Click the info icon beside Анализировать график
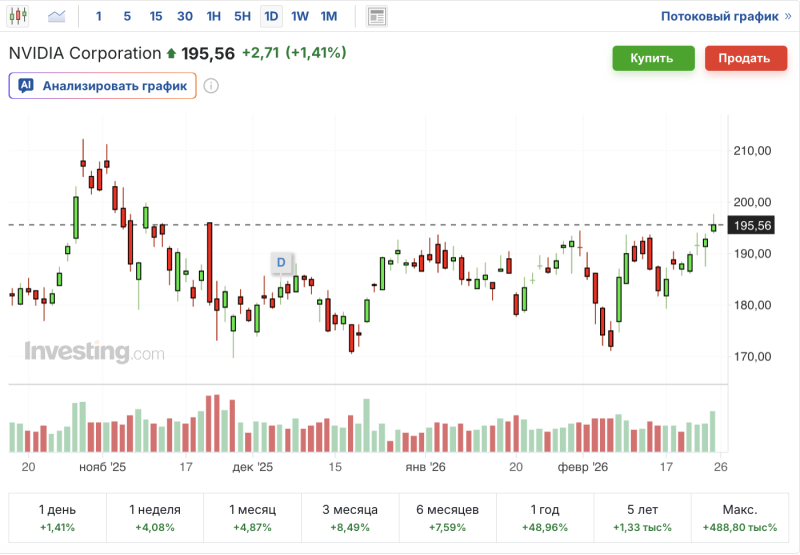This screenshot has width=800, height=555. click(x=211, y=86)
